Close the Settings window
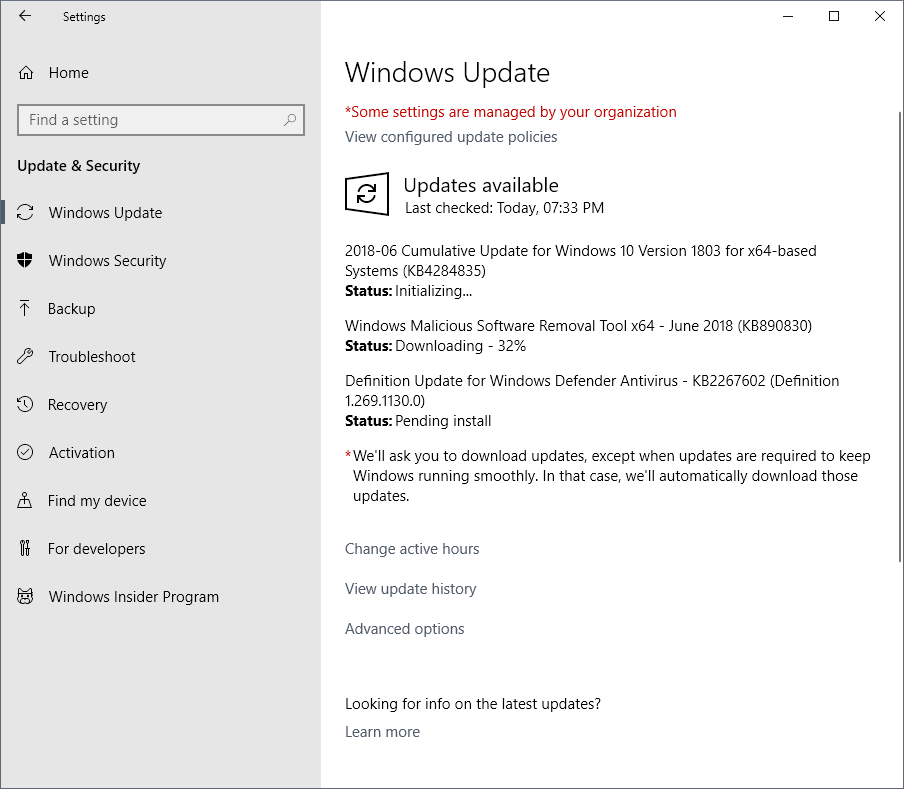This screenshot has height=789, width=904. pos(880,16)
